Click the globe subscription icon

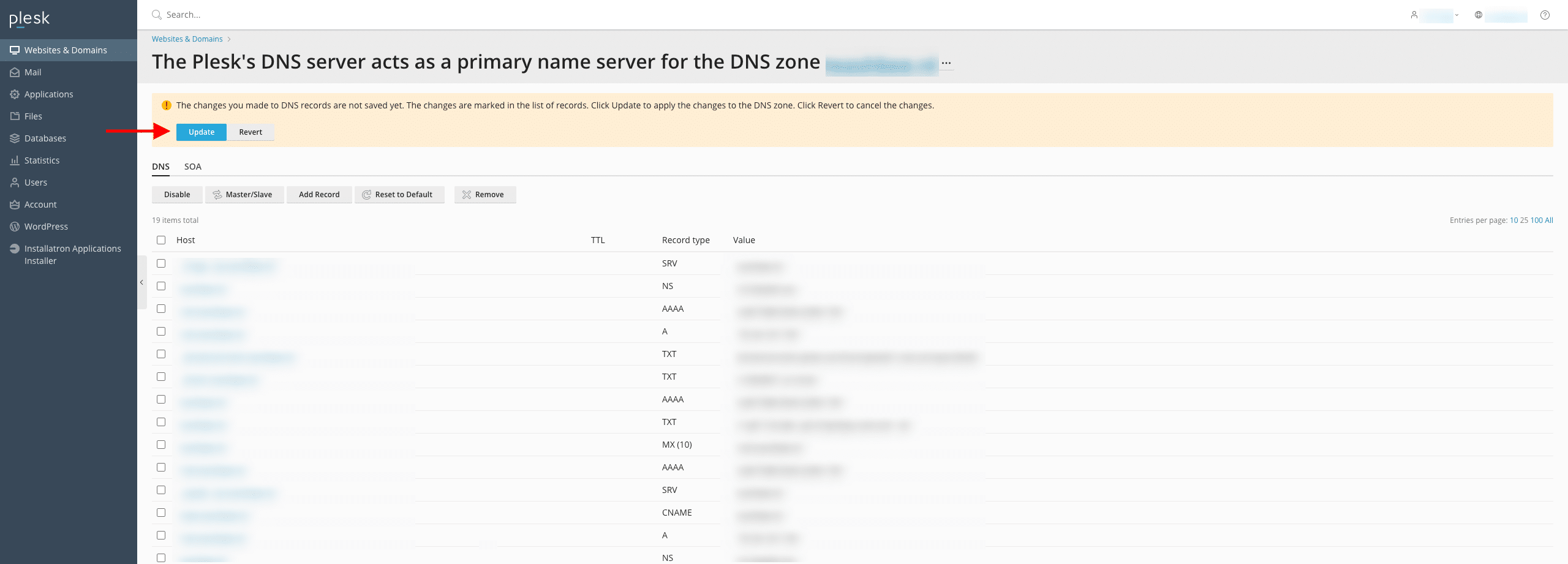[1479, 15]
